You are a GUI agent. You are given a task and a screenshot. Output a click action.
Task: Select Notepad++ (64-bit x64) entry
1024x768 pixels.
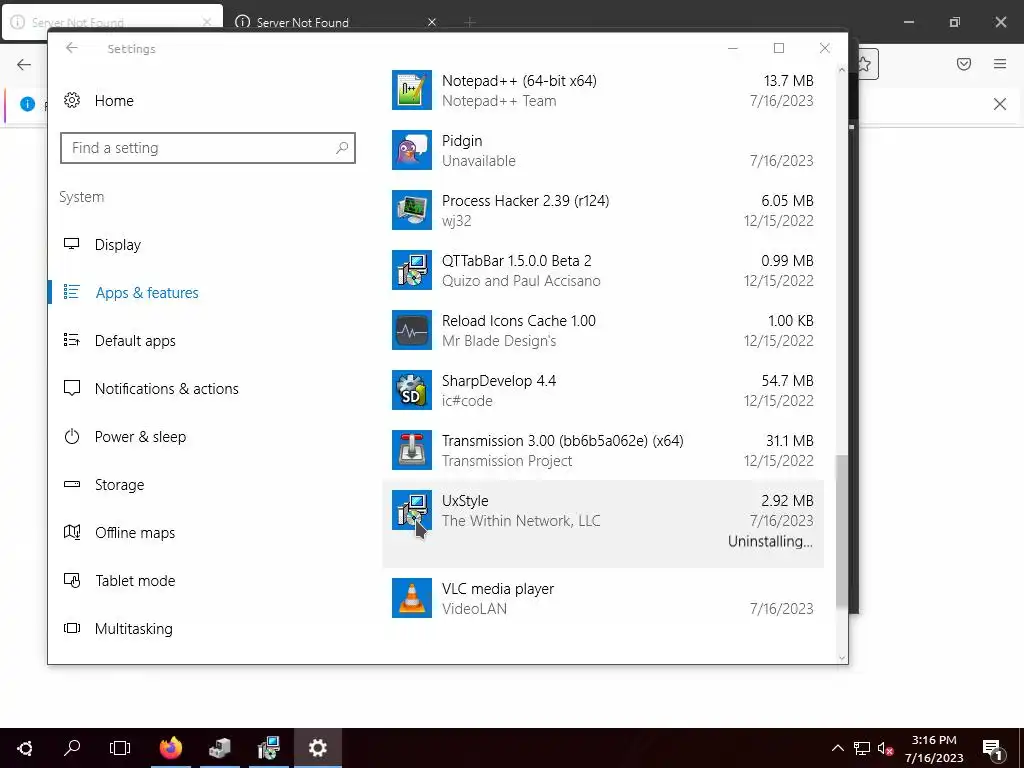[603, 90]
